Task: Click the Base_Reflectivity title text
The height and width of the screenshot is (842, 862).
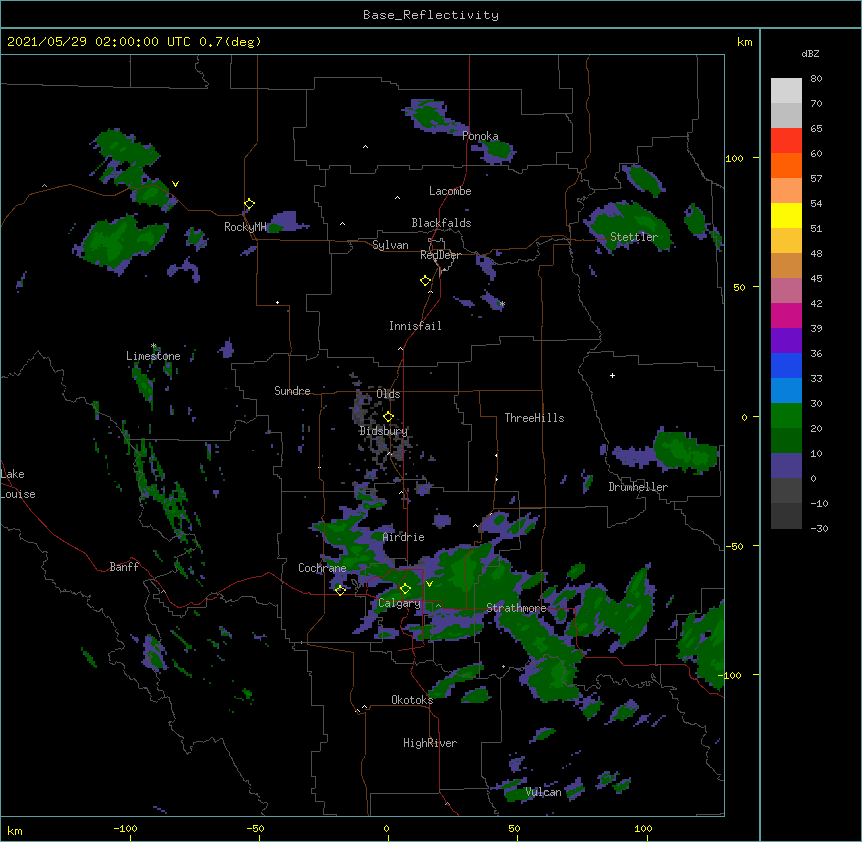Action: point(431,15)
